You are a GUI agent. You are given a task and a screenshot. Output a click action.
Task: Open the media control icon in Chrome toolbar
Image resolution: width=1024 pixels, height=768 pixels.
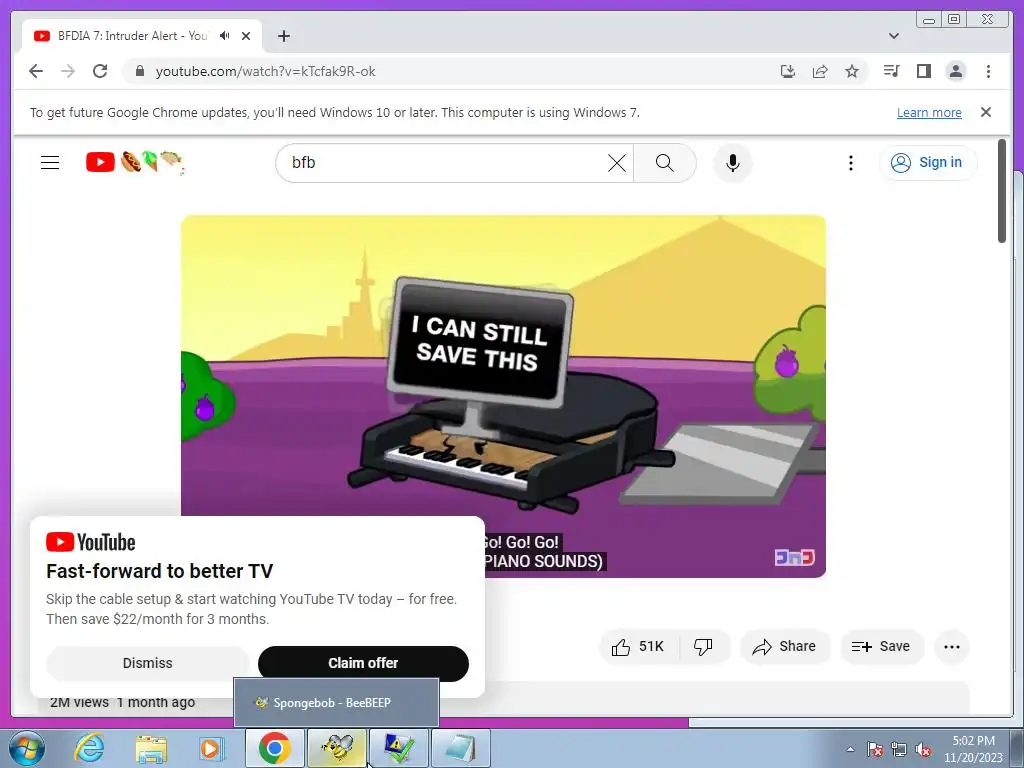tap(891, 71)
